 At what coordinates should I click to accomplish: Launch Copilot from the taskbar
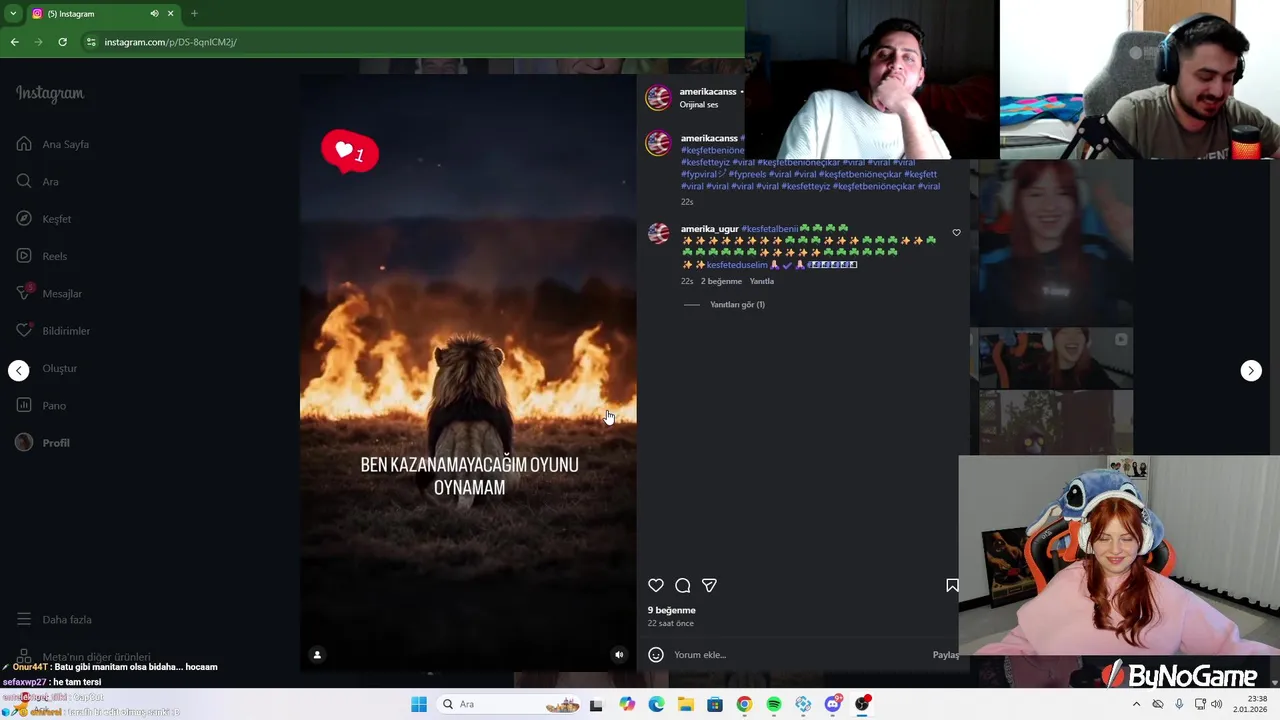click(627, 704)
